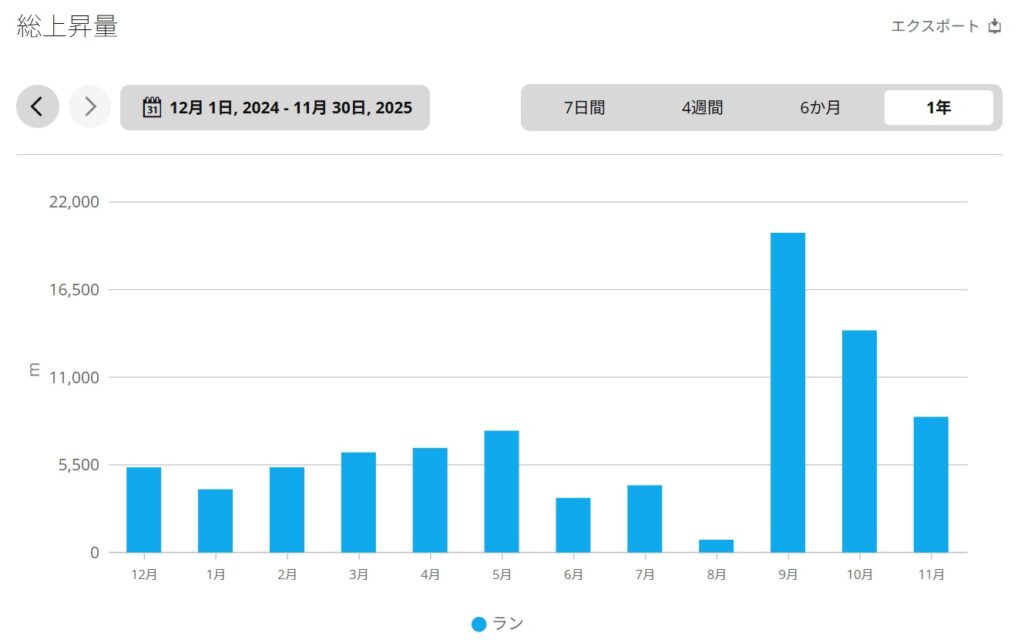Click the 5月 bar in the chart
Viewport: 1024px width, 640px height.
[x=501, y=491]
